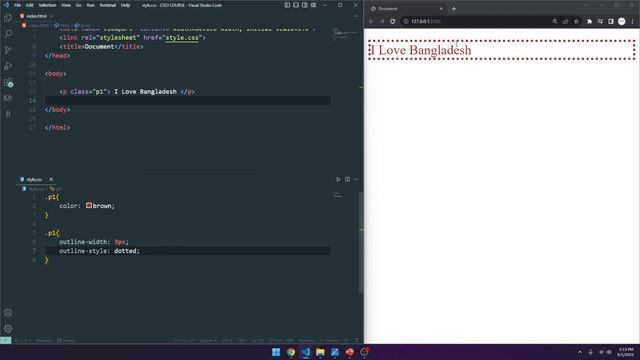This screenshot has width=640, height=360.
Task: Open the Selection menu
Action: [x=47, y=5]
